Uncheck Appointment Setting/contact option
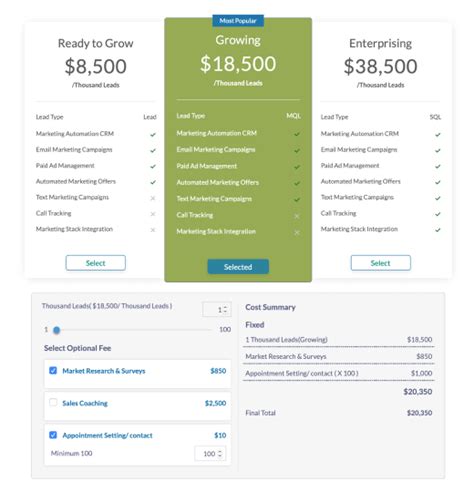474x501 pixels. pos(53,435)
